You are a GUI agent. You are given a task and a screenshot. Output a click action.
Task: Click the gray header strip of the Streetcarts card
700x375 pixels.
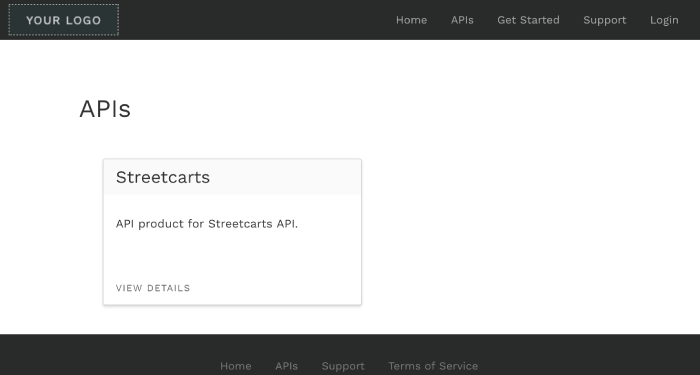click(x=286, y=177)
